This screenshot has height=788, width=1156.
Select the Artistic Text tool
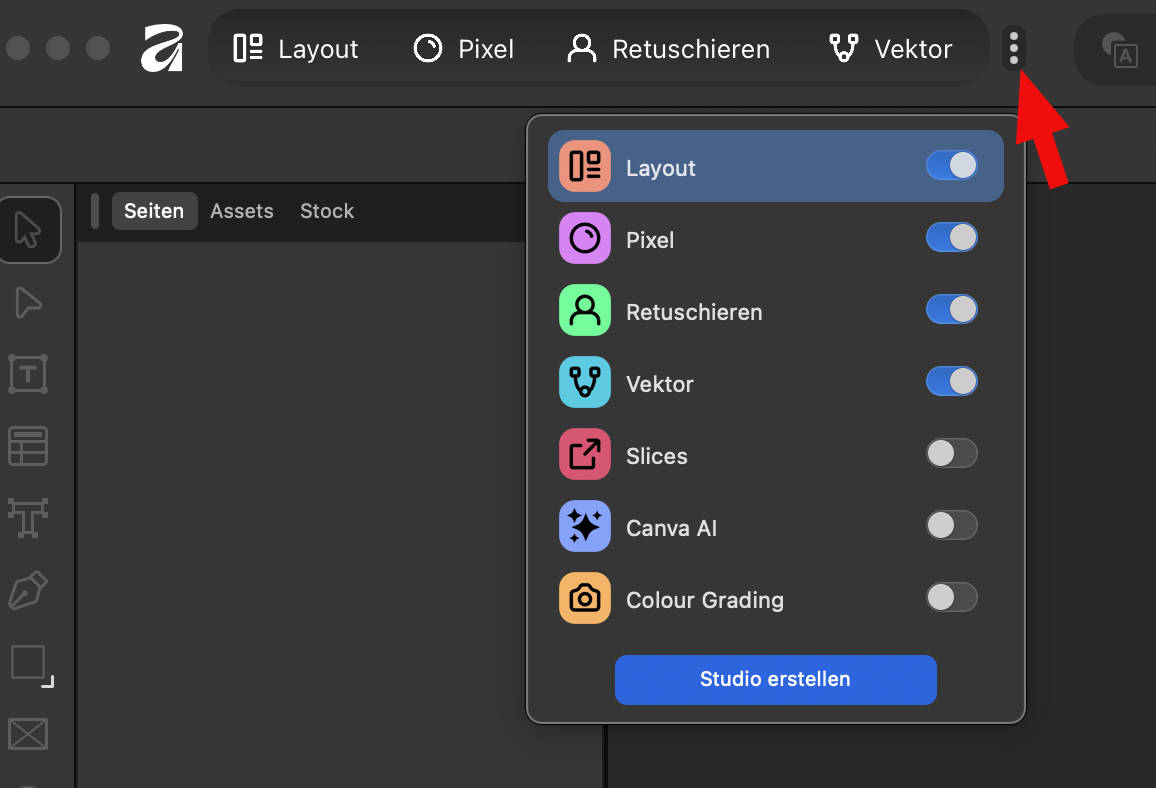click(x=28, y=518)
